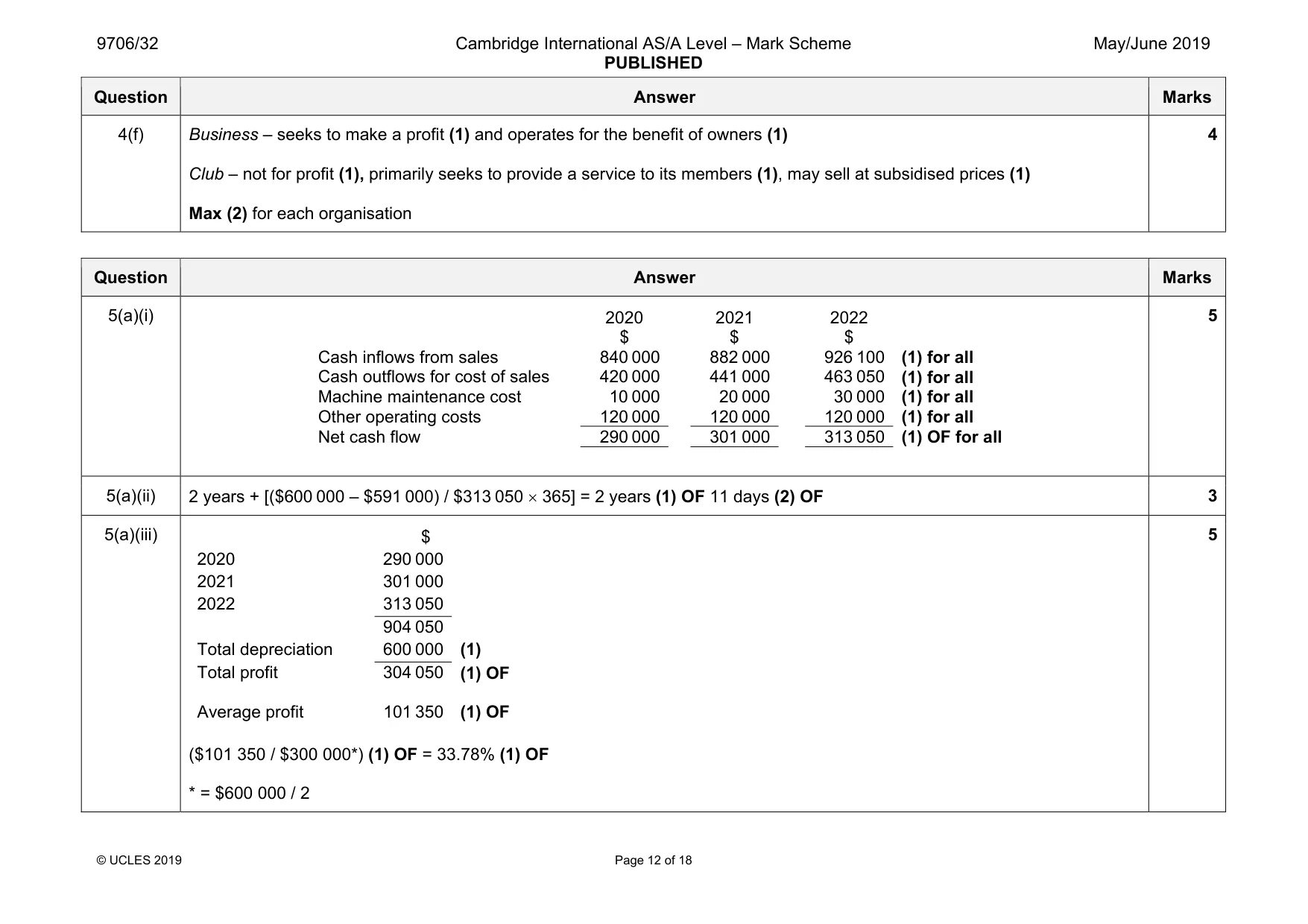The width and height of the screenshot is (1308, 924).
Task: Select the 2020 column header in 5(a)(i)
Action: point(624,317)
